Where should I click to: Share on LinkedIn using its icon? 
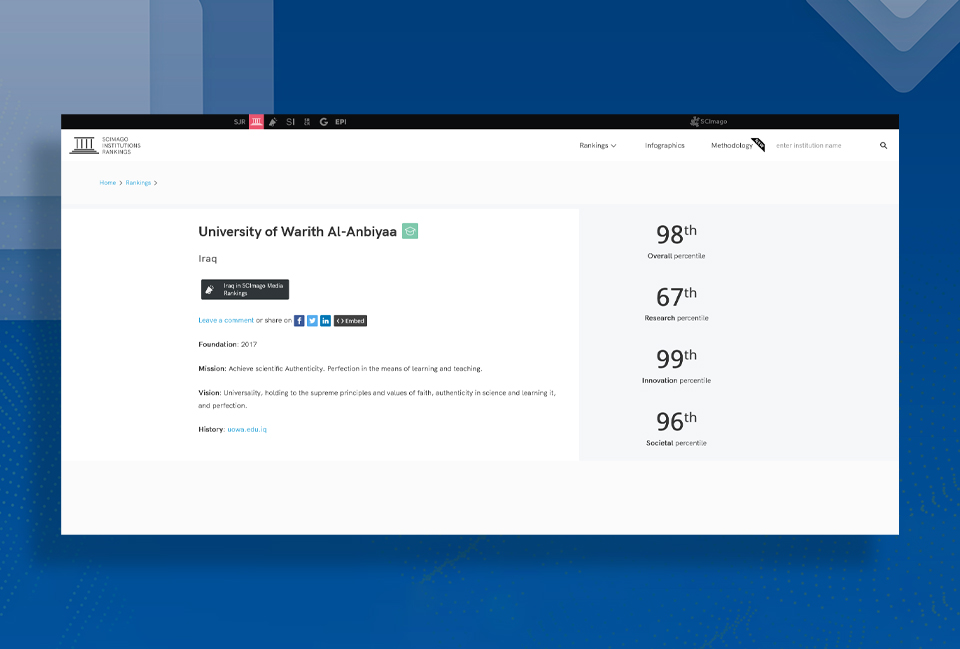(x=325, y=321)
